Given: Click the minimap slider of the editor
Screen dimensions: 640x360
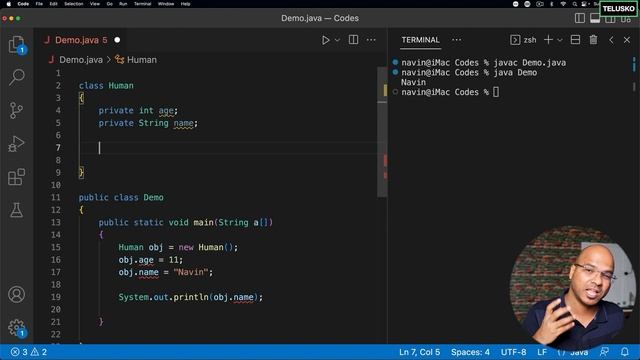Looking at the screenshot, I should [382, 133].
